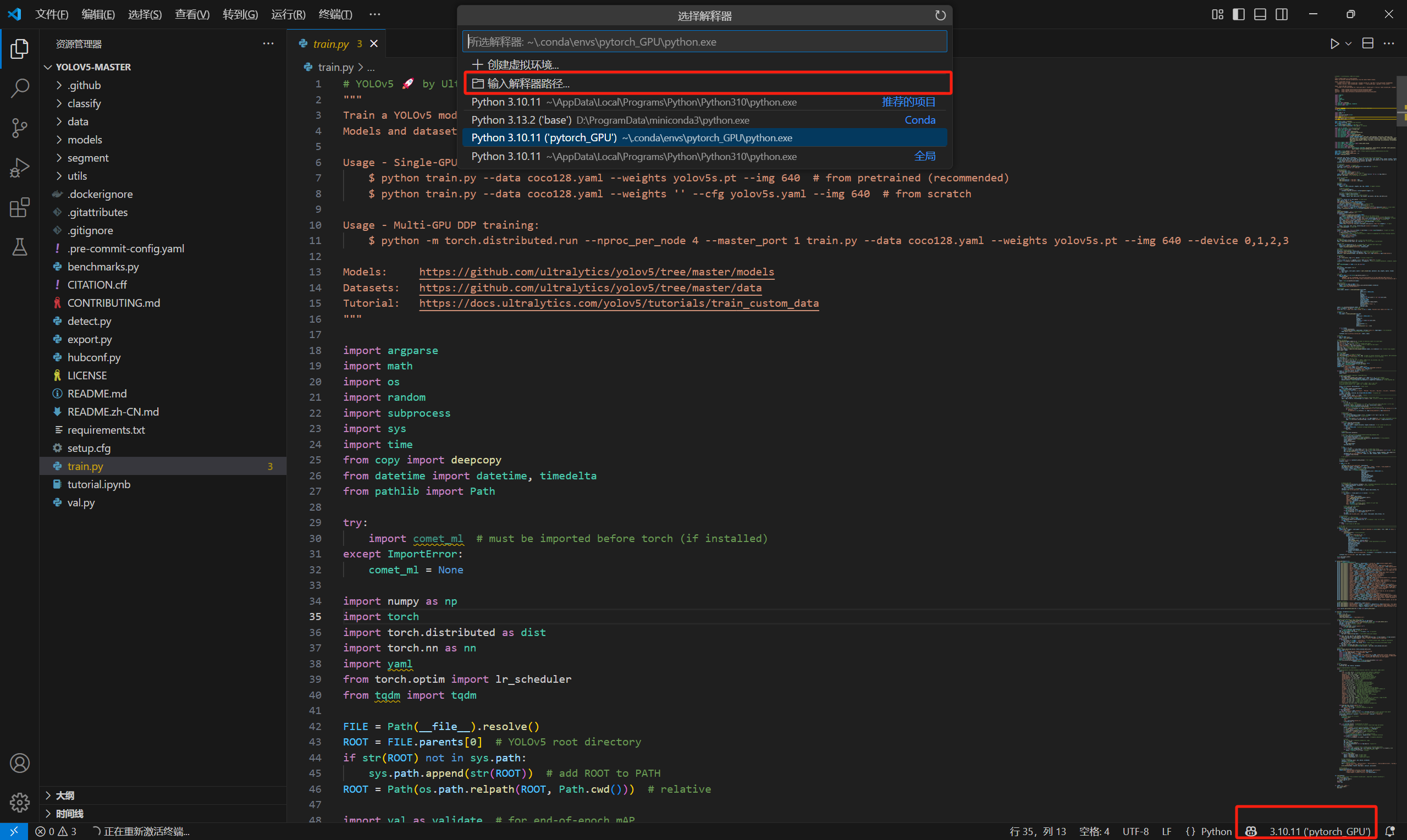Refresh the interpreter list
The image size is (1407, 840).
coord(940,16)
